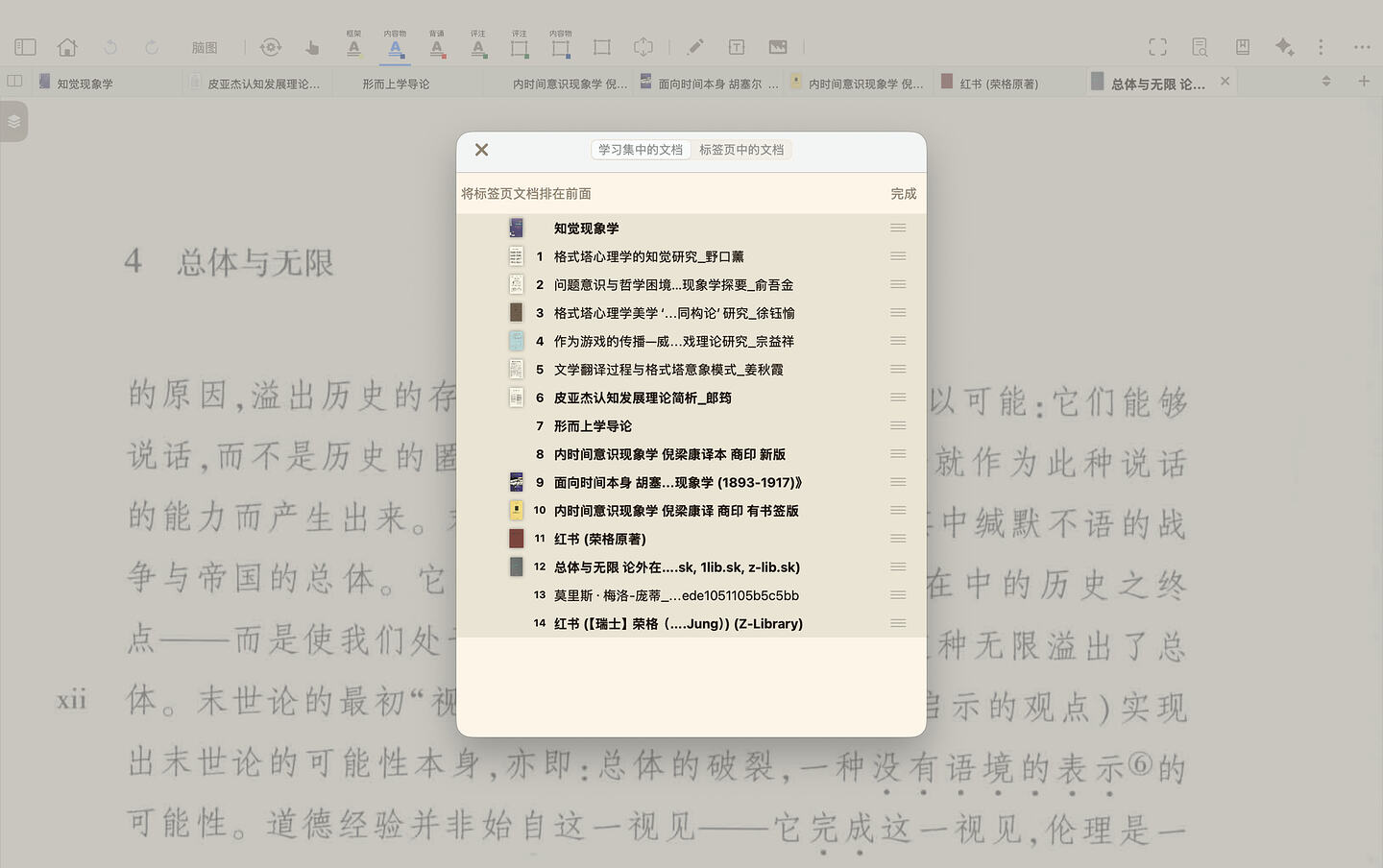Open the document search icon
The width and height of the screenshot is (1383, 868).
[x=1200, y=47]
